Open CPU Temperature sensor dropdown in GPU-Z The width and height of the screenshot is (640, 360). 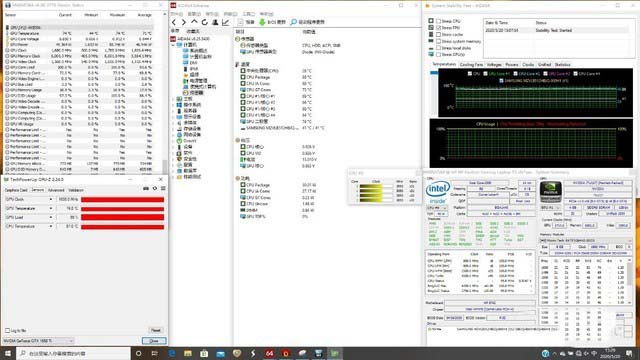click(51, 227)
